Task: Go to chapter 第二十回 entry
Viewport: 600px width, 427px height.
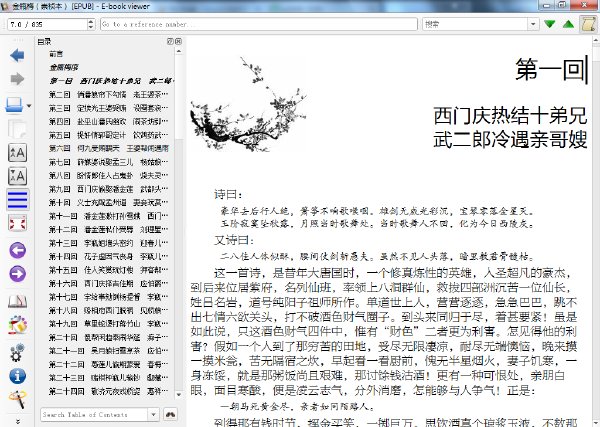Action: coord(108,337)
